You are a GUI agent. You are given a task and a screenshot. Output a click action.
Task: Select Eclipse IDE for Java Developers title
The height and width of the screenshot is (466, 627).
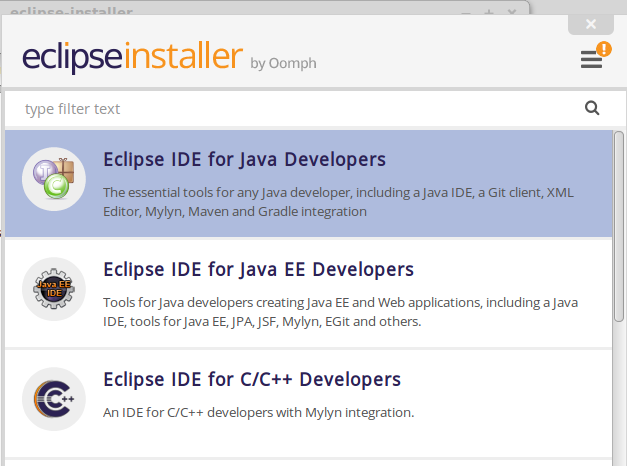(244, 159)
